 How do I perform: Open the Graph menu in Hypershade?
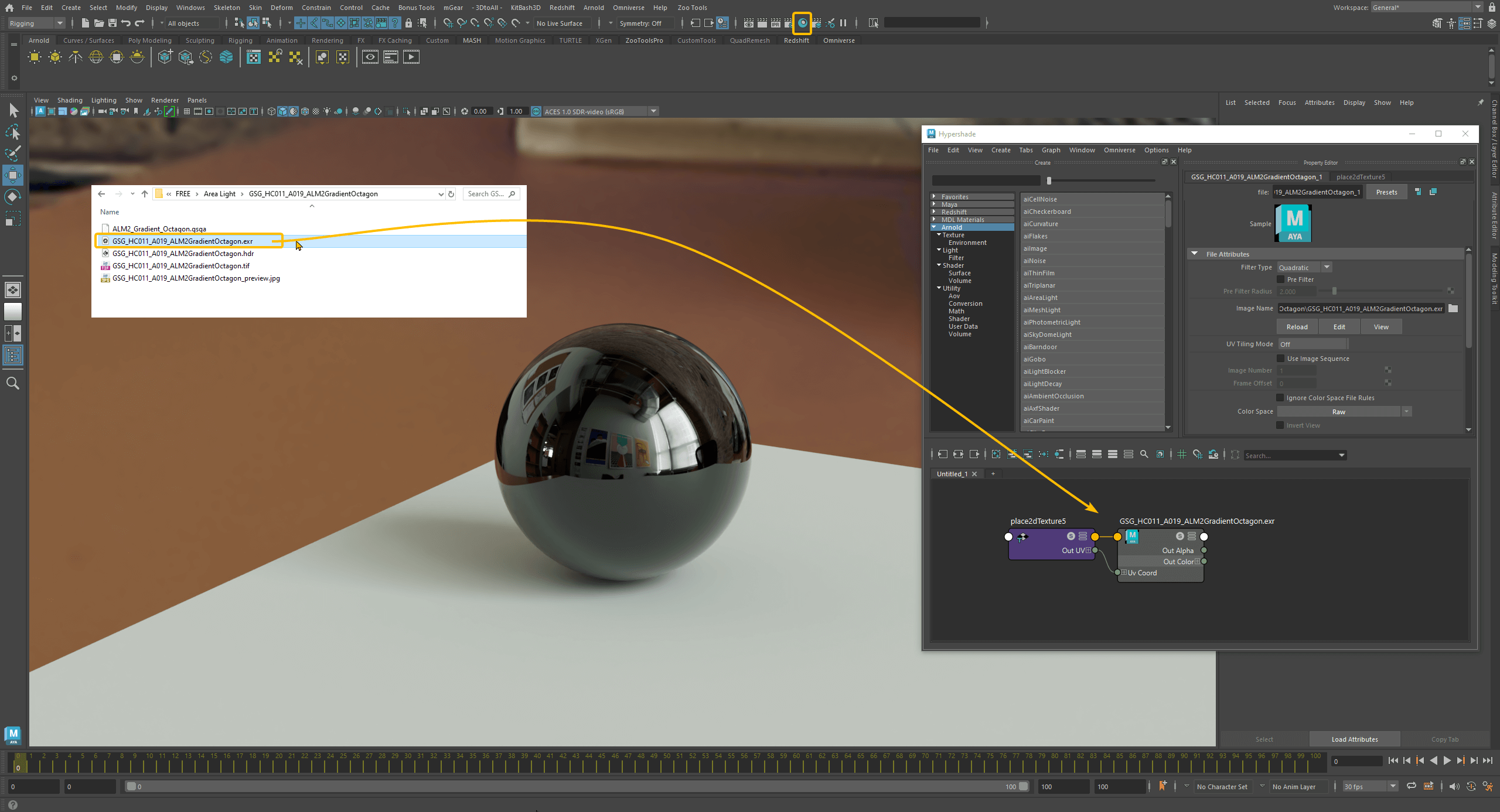point(1051,150)
